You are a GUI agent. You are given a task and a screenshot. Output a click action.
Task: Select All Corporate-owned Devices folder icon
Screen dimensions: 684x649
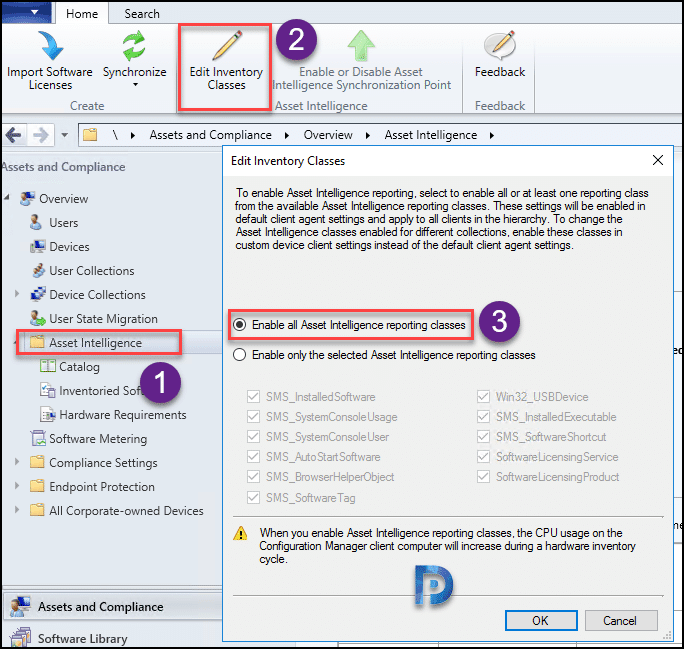pyautogui.click(x=37, y=510)
